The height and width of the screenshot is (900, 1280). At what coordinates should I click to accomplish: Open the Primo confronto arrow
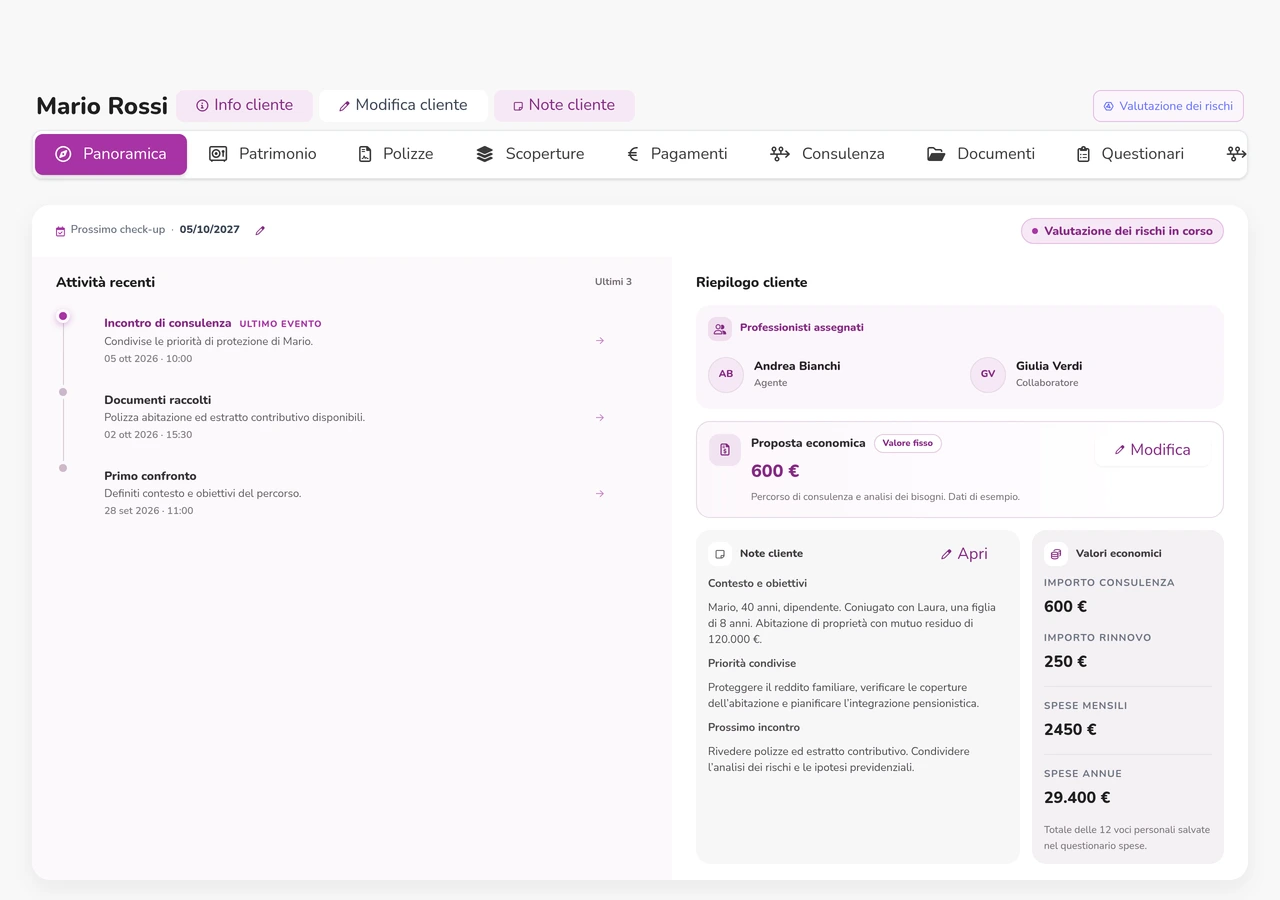[x=600, y=493]
